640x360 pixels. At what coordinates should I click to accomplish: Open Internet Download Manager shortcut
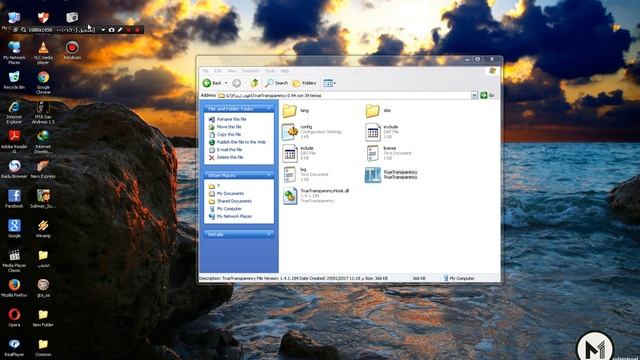[43, 141]
